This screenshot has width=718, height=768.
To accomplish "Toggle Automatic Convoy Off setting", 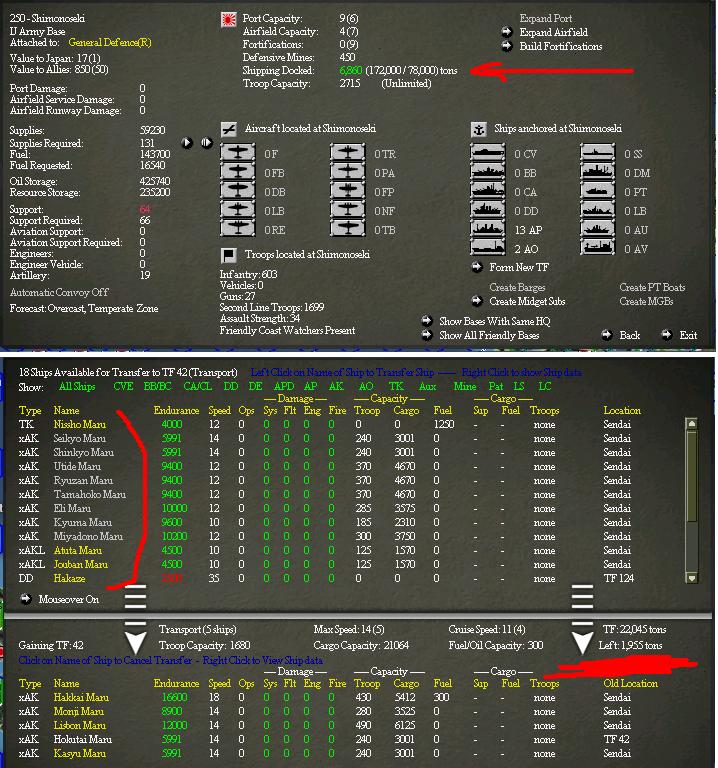I will point(59,292).
